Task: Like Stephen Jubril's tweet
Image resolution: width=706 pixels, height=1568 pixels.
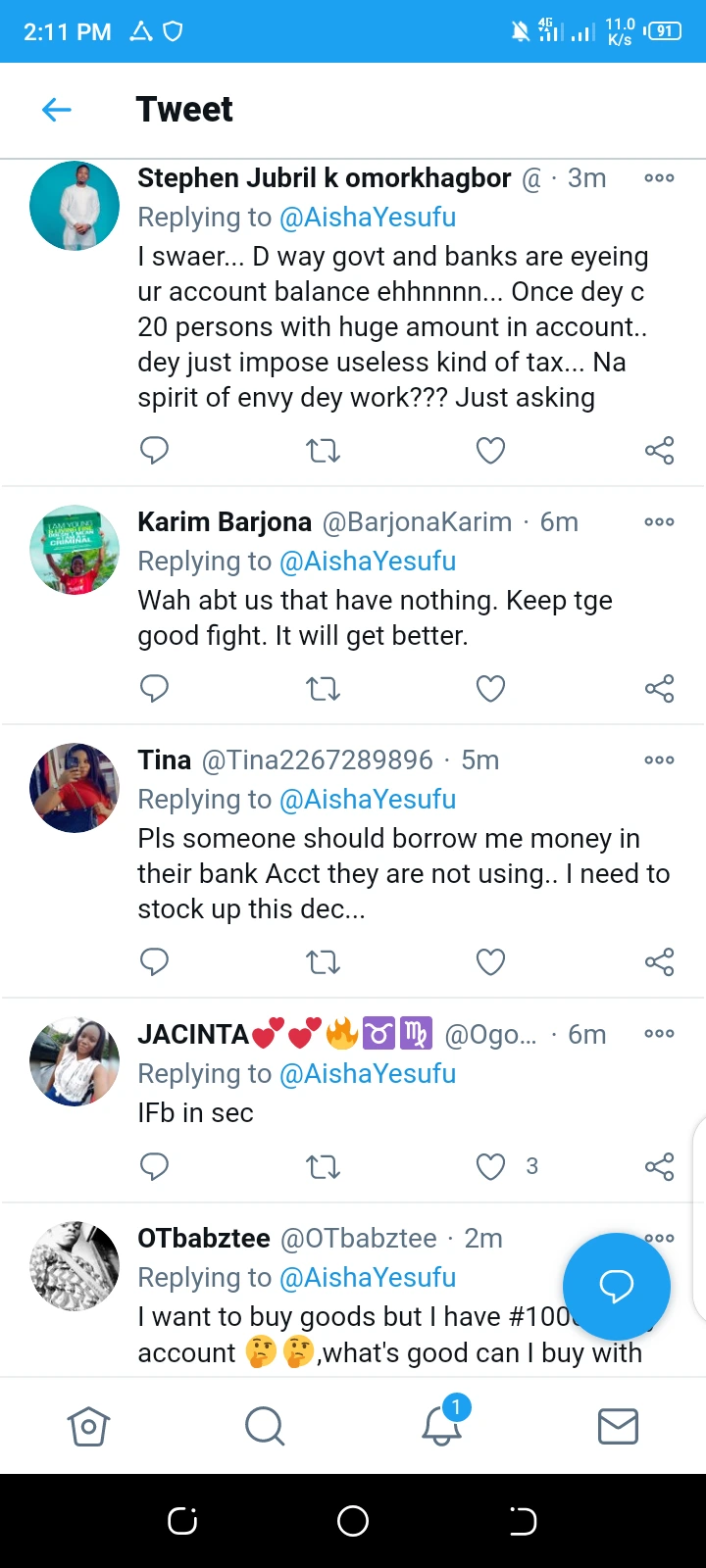Action: pos(490,450)
